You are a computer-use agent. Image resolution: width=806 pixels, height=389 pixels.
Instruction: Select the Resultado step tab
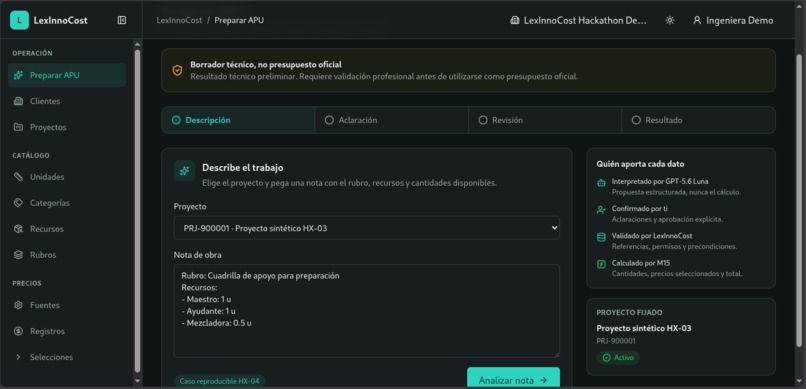pos(699,120)
